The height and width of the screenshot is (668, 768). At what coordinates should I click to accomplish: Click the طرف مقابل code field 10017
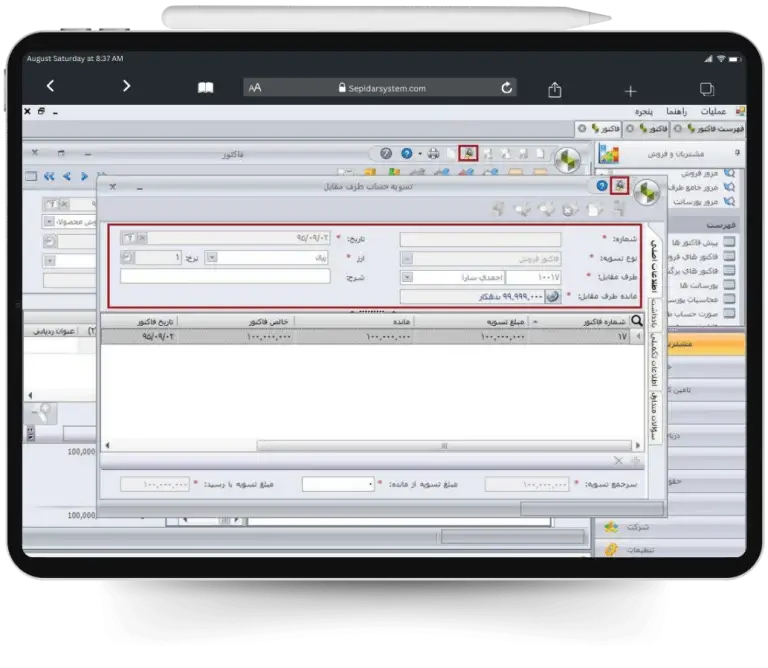coord(533,277)
